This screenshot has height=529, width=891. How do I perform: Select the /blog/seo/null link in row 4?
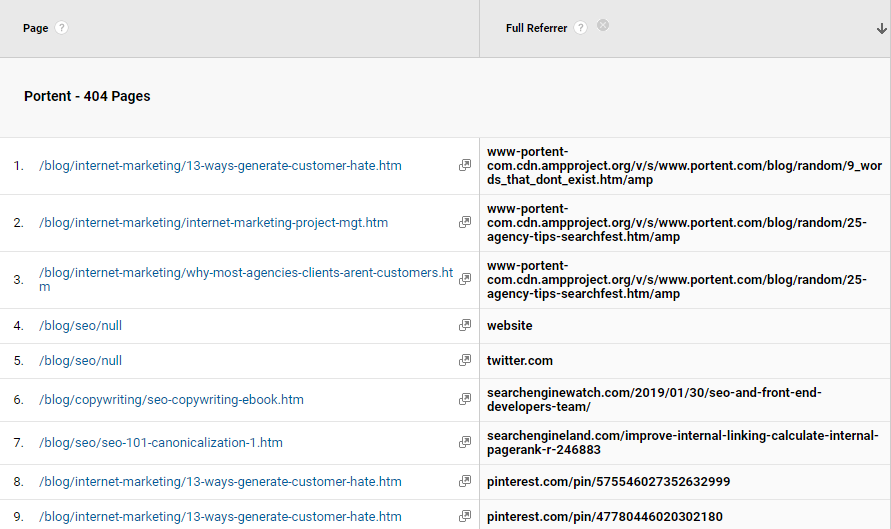(80, 326)
